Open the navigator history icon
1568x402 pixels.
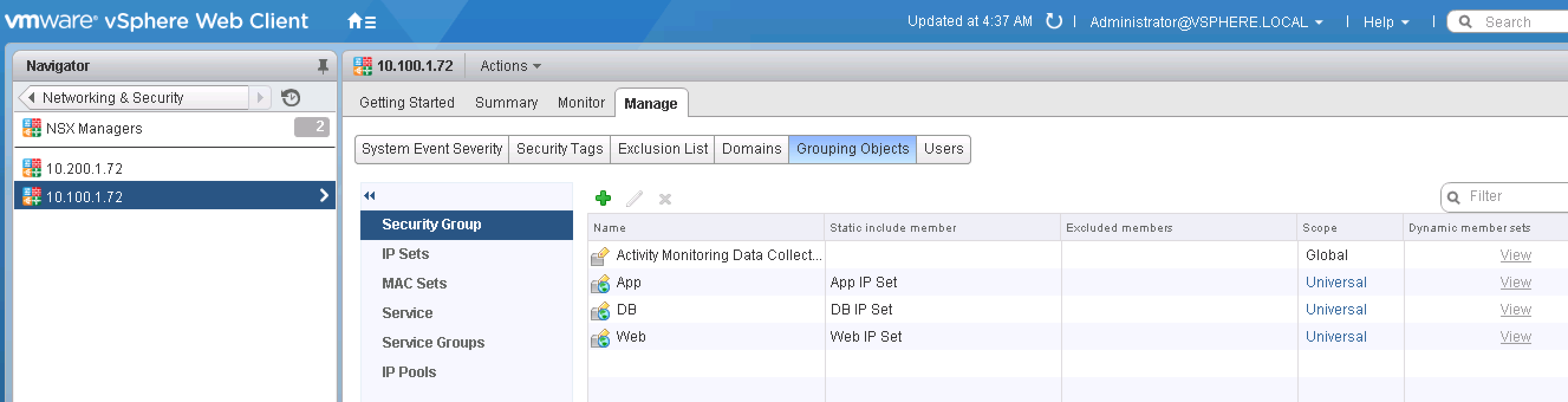pyautogui.click(x=291, y=98)
